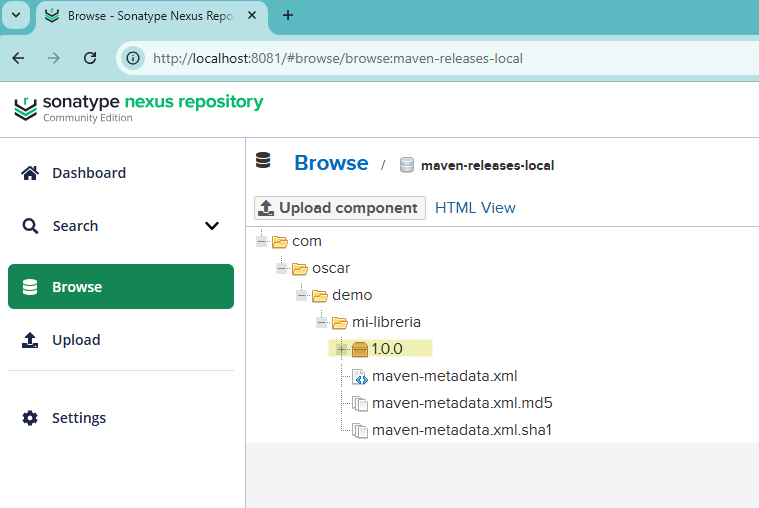Viewport: 759px width, 508px height.
Task: Click the mi-libreria folder icon
Action: [339, 323]
